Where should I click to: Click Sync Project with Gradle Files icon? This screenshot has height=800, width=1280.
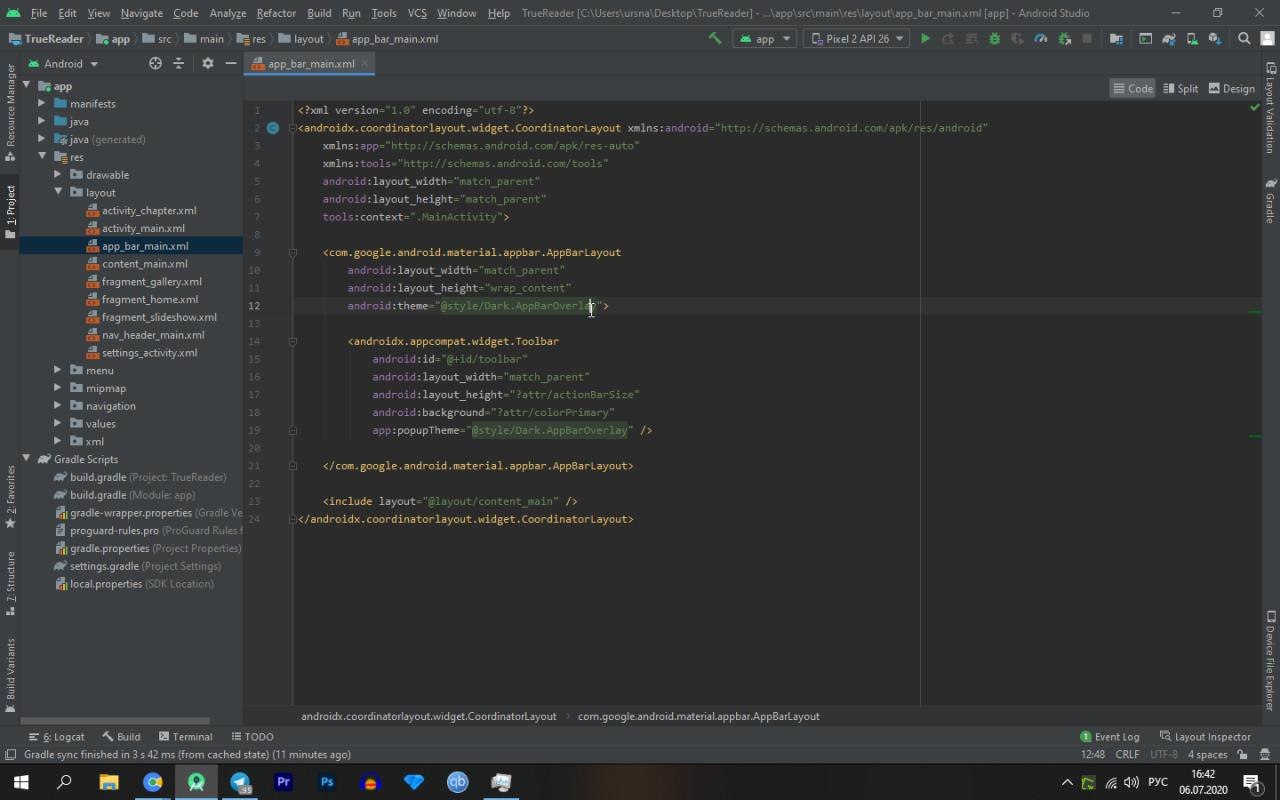[1169, 38]
